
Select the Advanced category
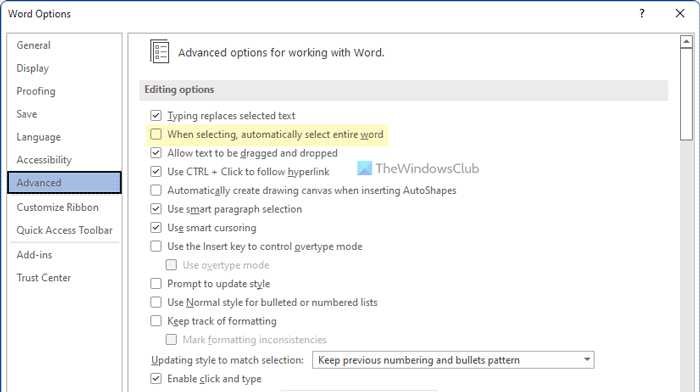point(64,183)
